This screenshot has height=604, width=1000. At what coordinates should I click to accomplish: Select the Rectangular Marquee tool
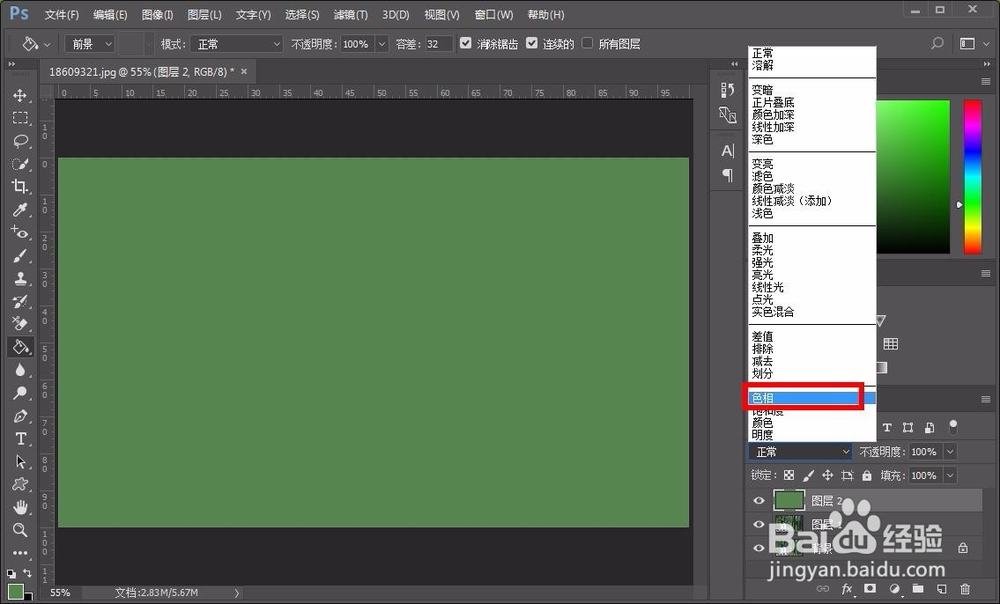[20, 118]
